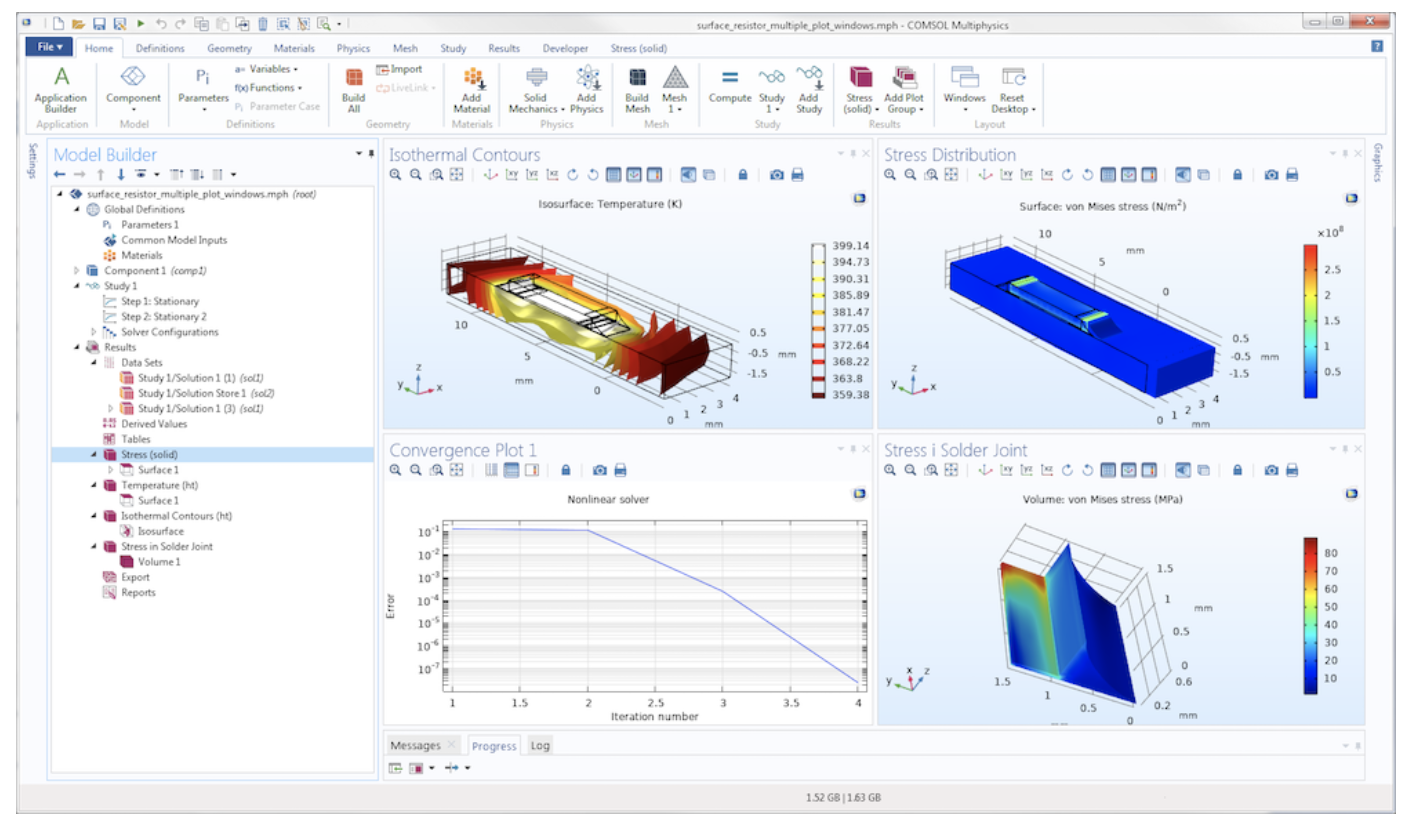Screen dimensions: 1420x818
Task: Switch to the Log tab
Action: click(540, 746)
